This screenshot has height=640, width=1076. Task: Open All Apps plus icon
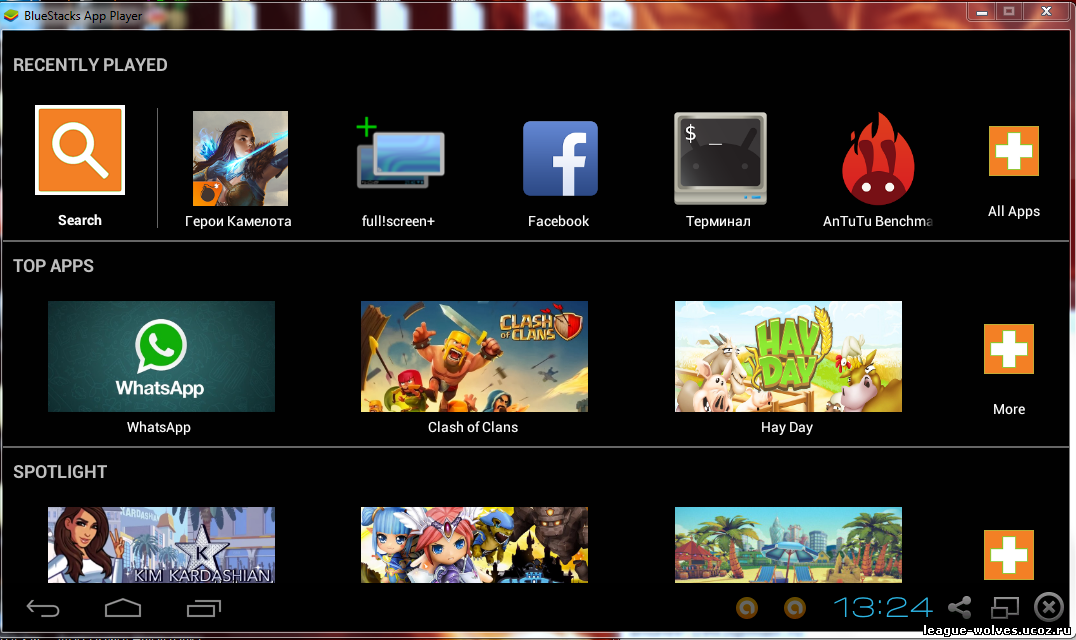point(1014,151)
